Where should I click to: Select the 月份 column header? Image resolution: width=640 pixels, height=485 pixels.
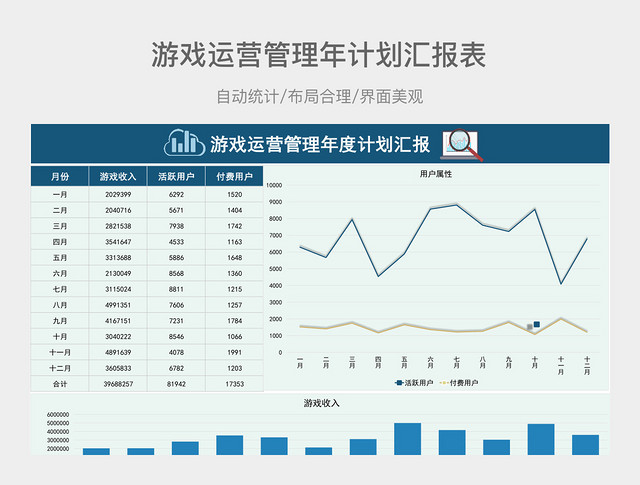pos(60,176)
